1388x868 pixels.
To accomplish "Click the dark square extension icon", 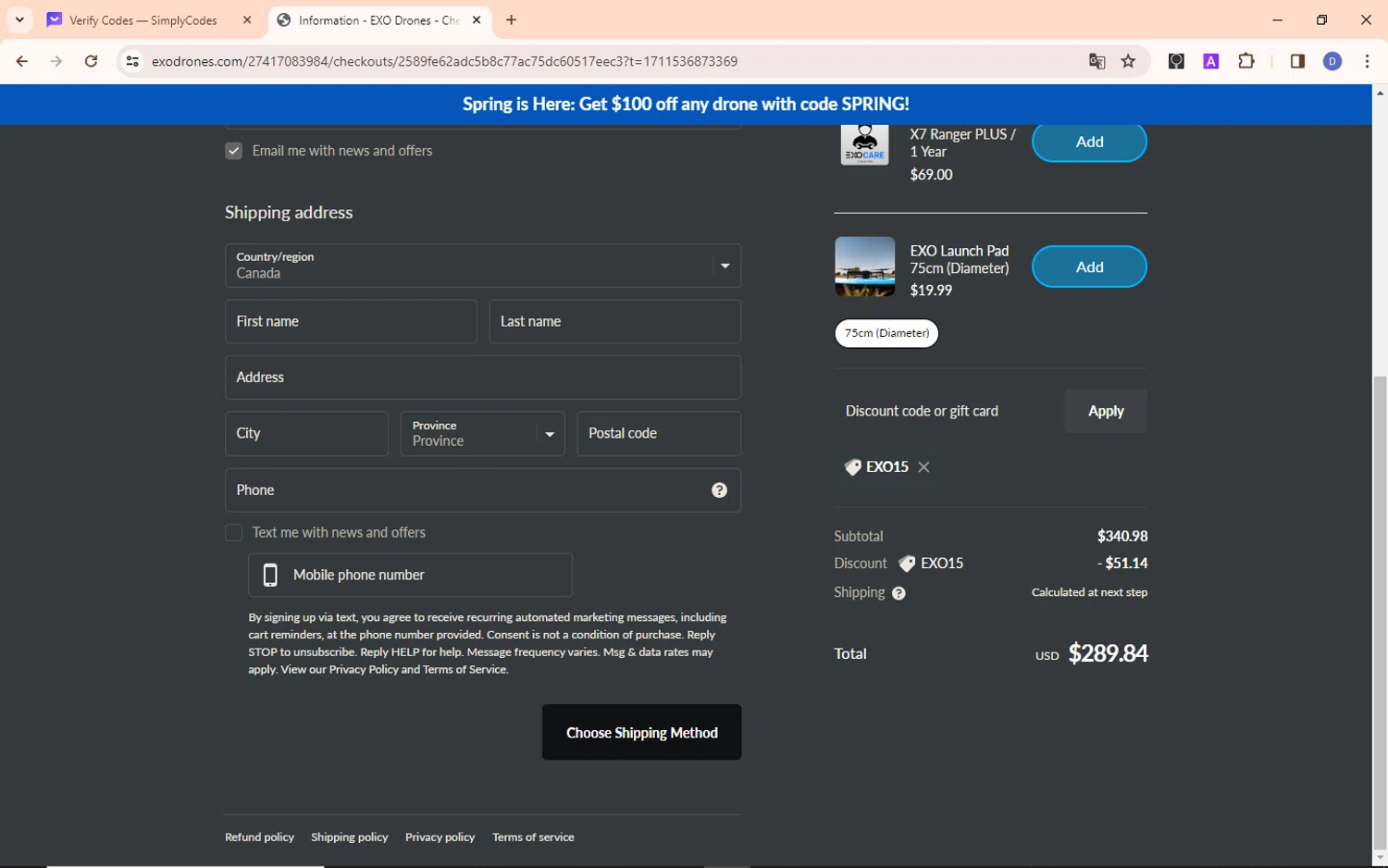I will (1176, 61).
